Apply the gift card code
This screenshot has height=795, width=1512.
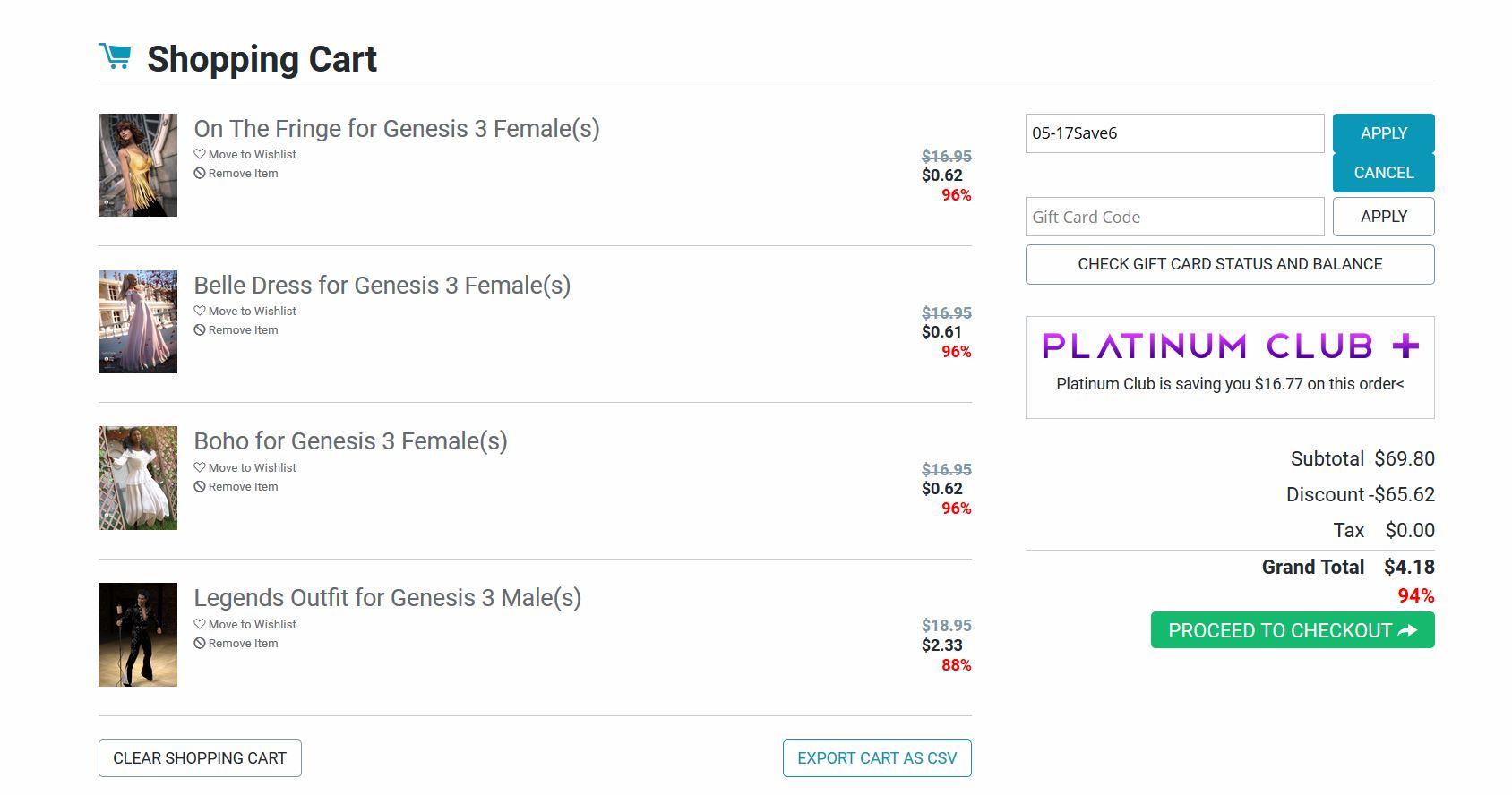[1383, 217]
